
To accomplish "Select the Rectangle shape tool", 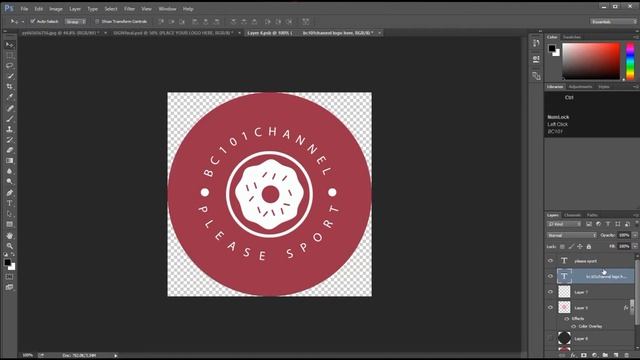I will coord(10,224).
